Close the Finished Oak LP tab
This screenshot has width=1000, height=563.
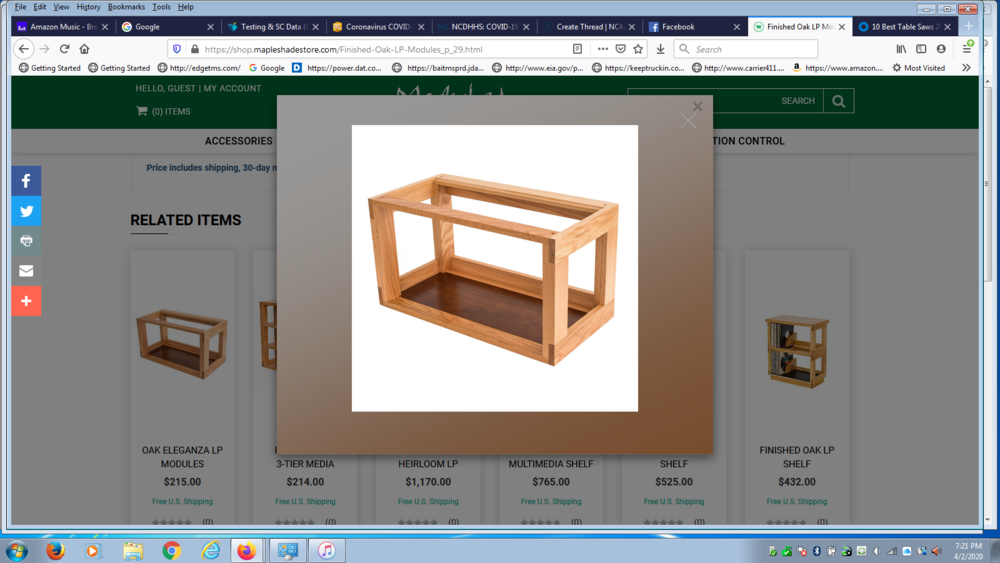[842, 27]
